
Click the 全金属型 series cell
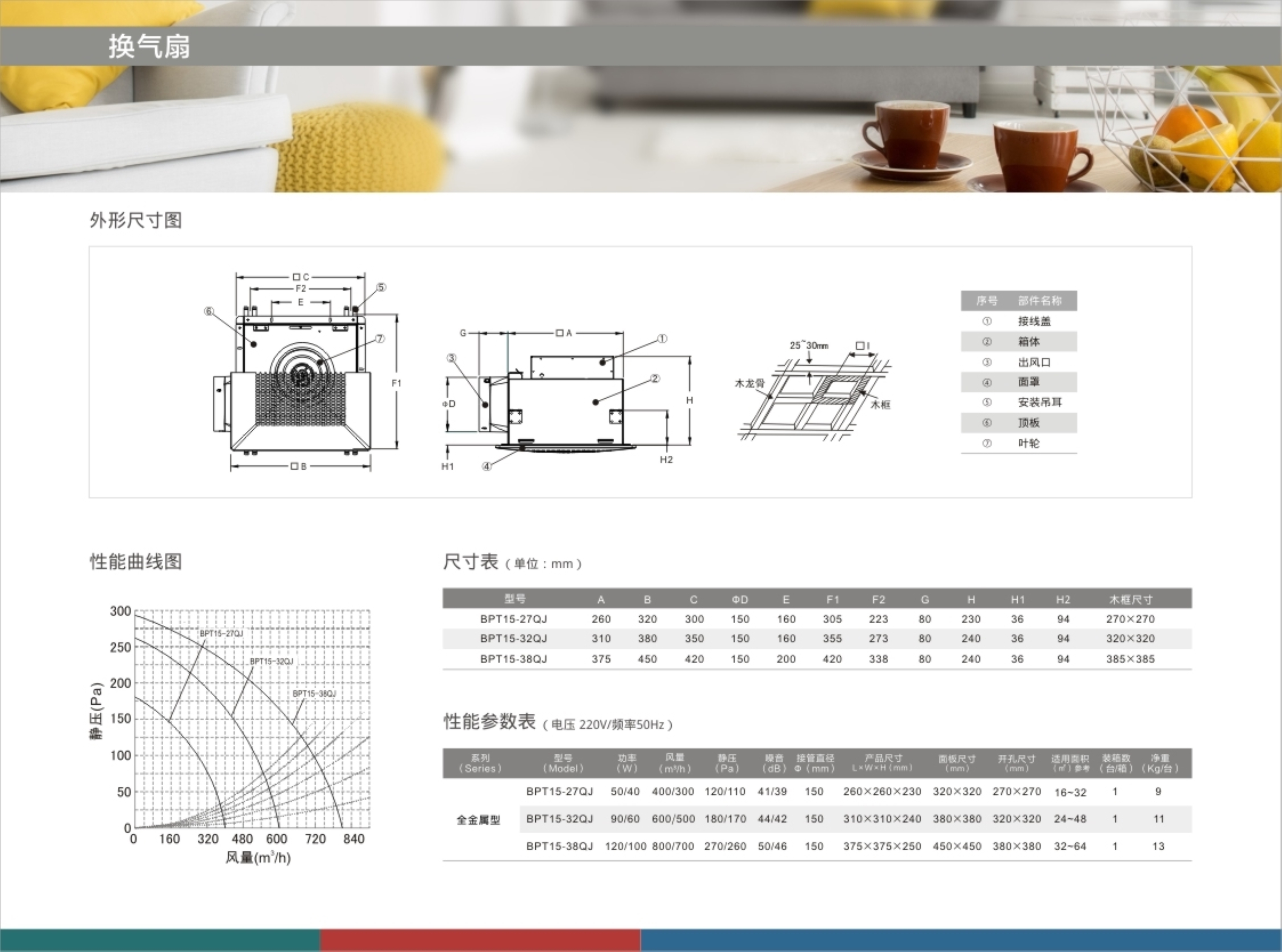tap(478, 819)
